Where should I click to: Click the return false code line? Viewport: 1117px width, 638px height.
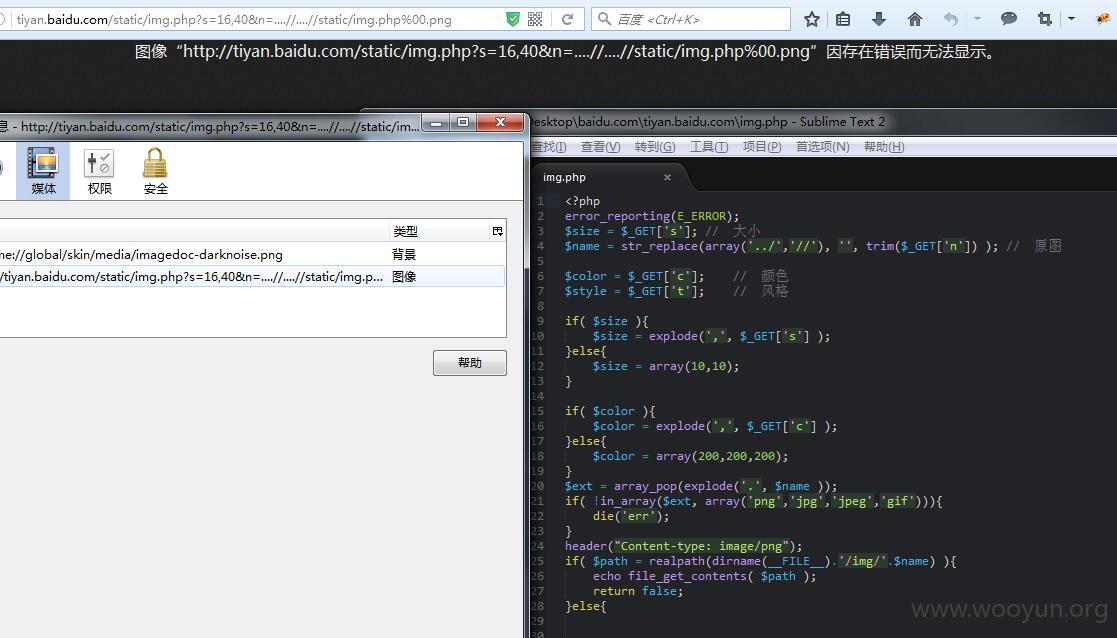[638, 591]
